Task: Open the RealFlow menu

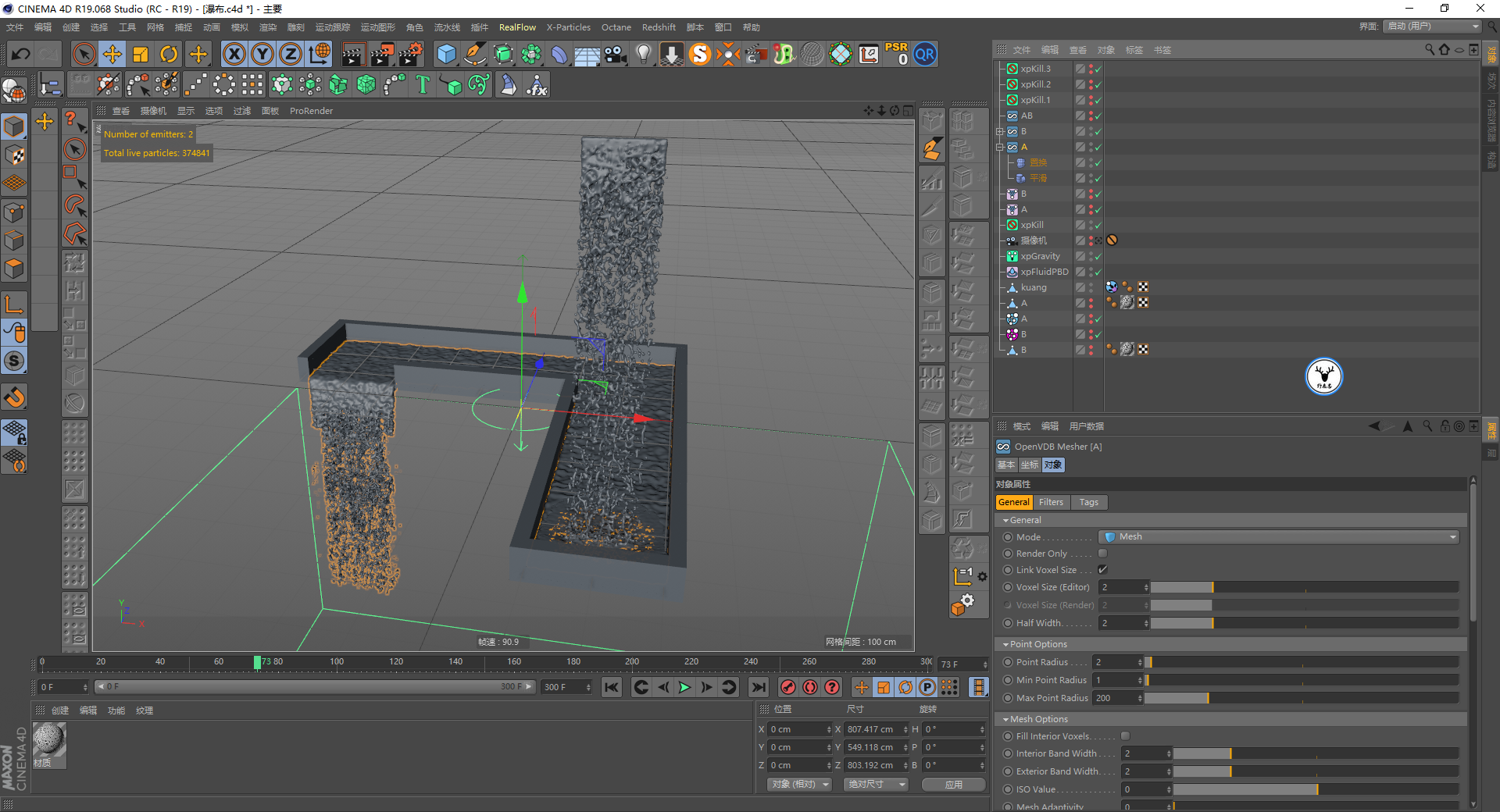Action: 517,27
